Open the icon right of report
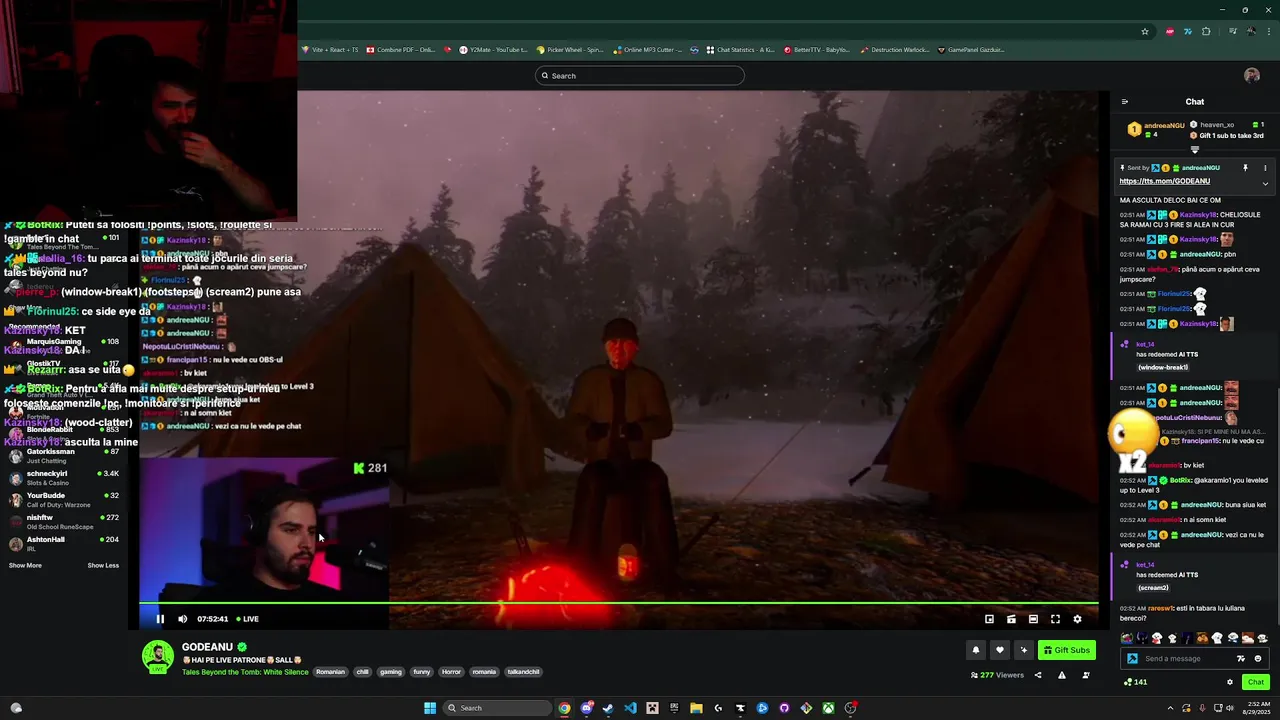 (x=1085, y=675)
